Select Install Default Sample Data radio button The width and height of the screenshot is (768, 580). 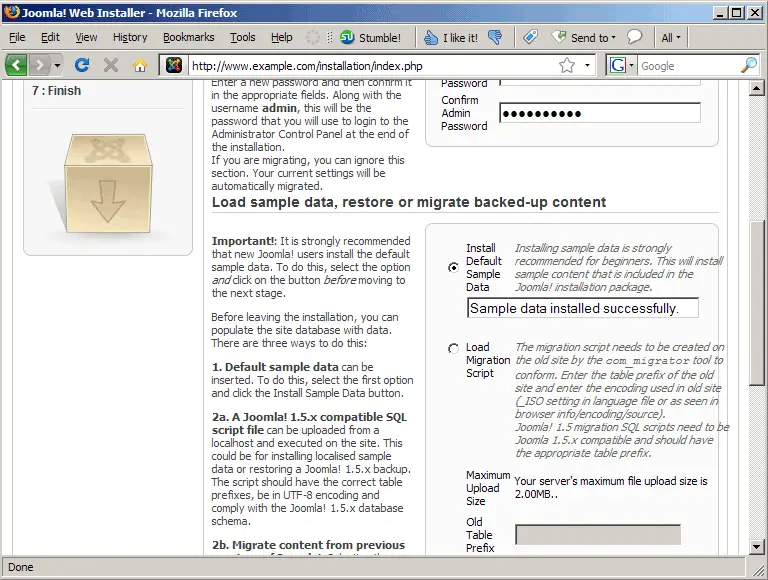click(454, 267)
